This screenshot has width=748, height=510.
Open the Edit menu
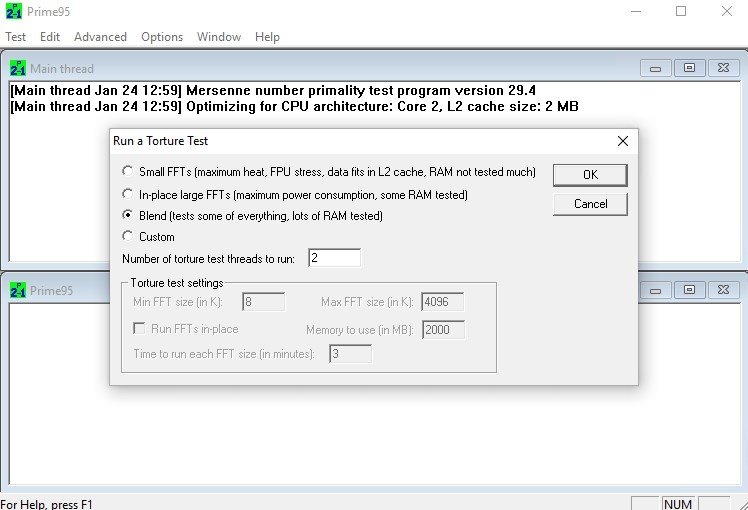coord(50,37)
